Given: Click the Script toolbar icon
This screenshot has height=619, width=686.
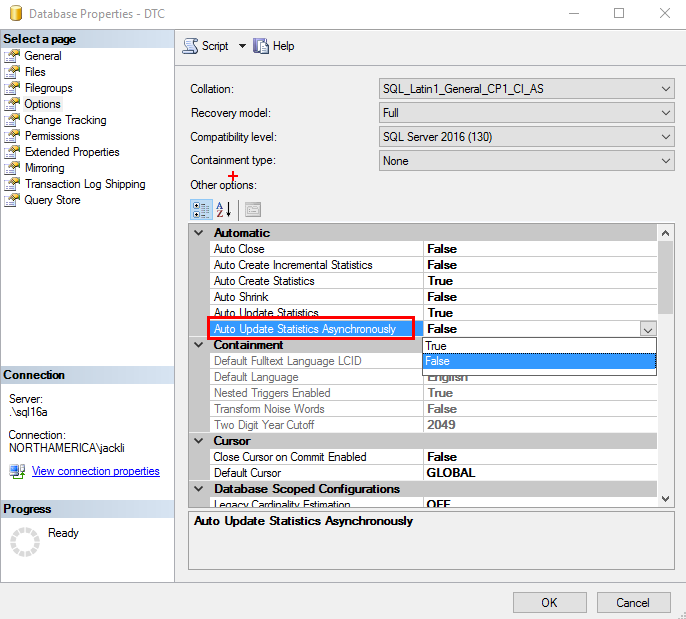Looking at the screenshot, I should [x=191, y=46].
